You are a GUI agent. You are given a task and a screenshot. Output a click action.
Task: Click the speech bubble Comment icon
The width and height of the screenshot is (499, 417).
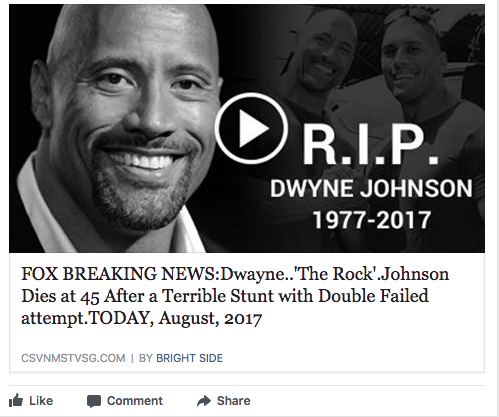pos(94,401)
